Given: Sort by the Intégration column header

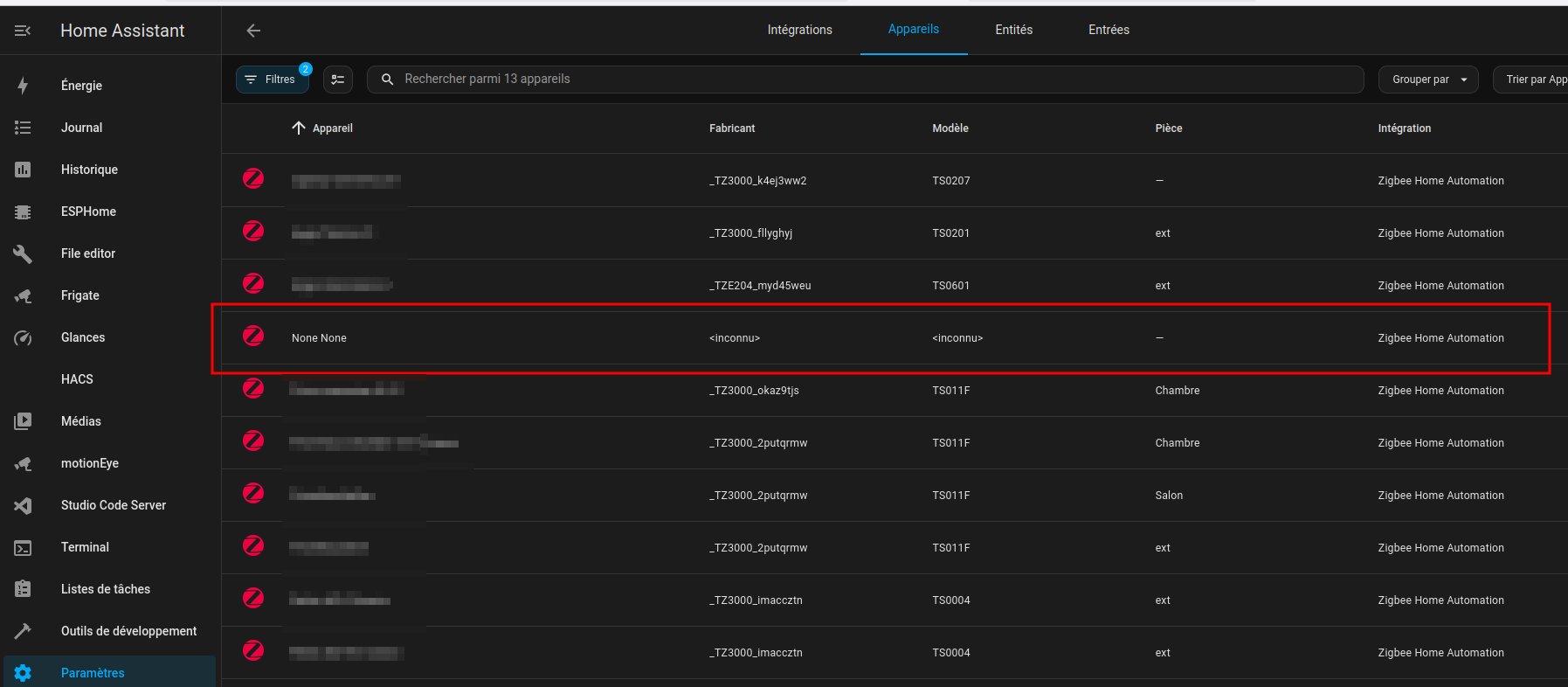Looking at the screenshot, I should point(1405,128).
